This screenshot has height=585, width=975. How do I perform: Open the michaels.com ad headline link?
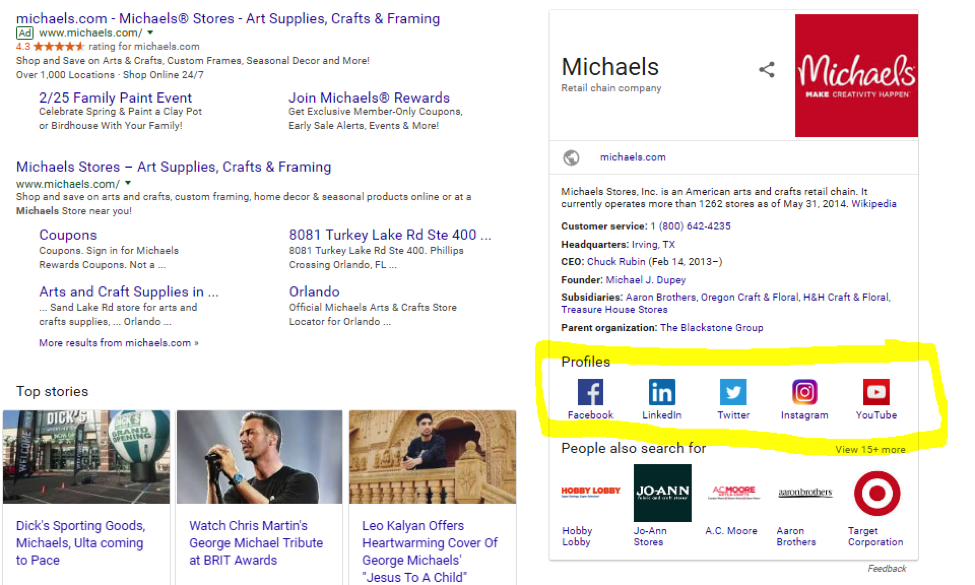(x=228, y=19)
